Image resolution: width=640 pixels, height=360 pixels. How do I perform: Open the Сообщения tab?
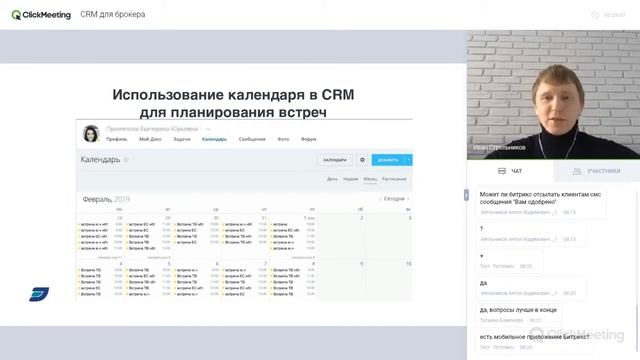click(252, 139)
